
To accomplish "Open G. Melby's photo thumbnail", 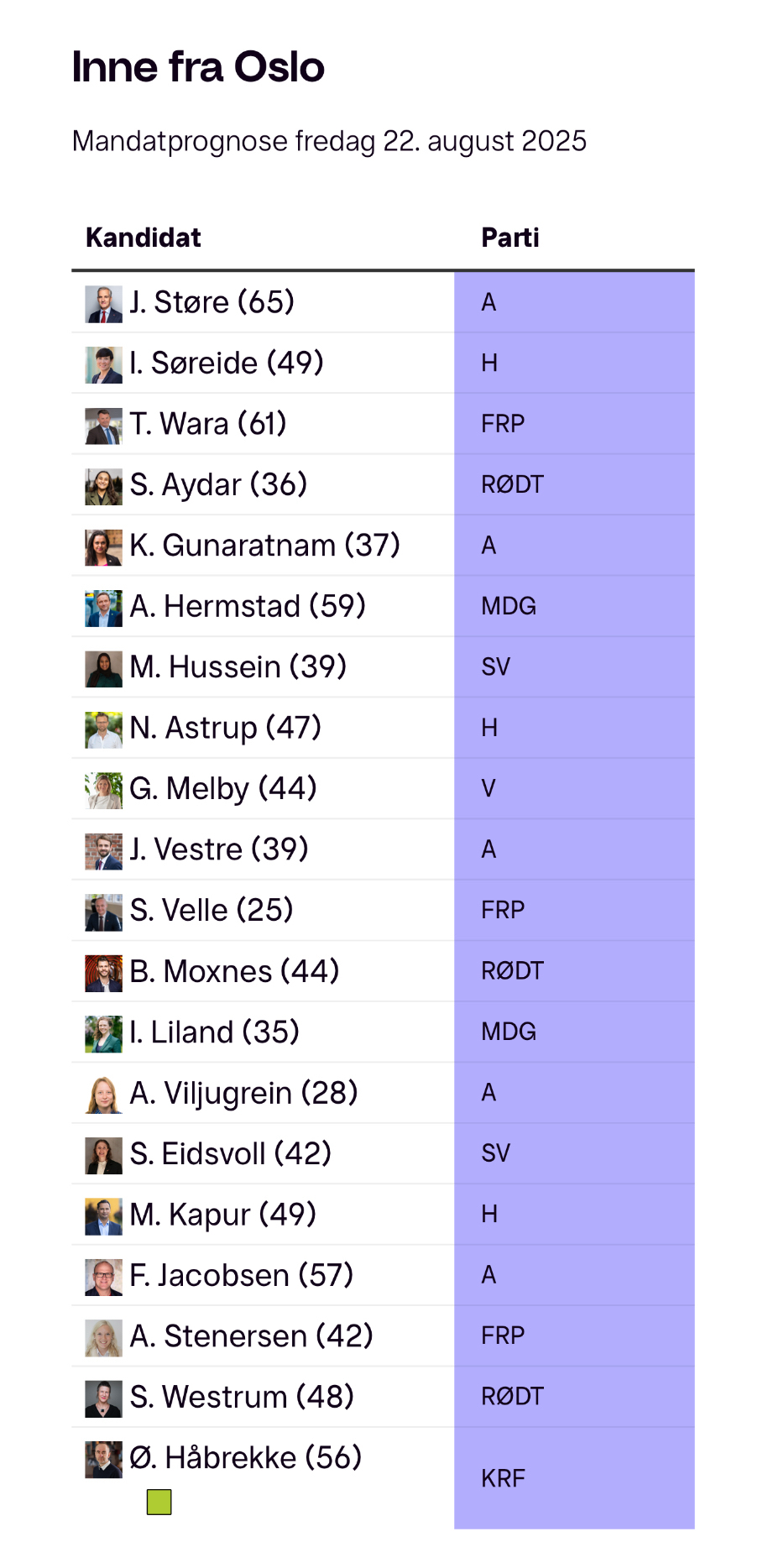I will (103, 790).
